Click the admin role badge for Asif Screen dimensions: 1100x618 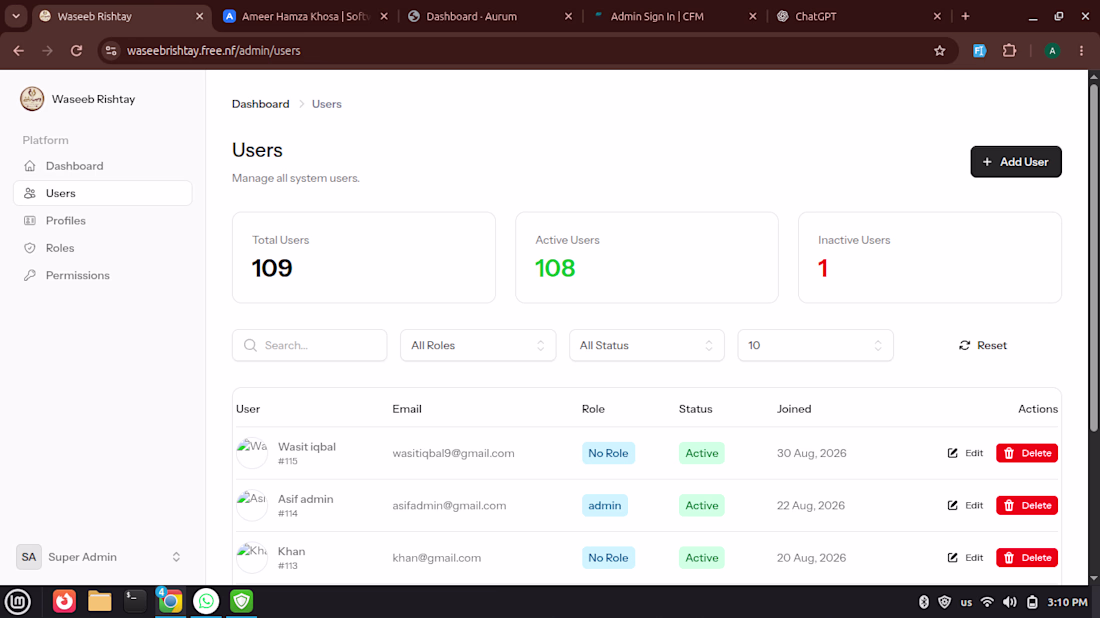tap(605, 505)
